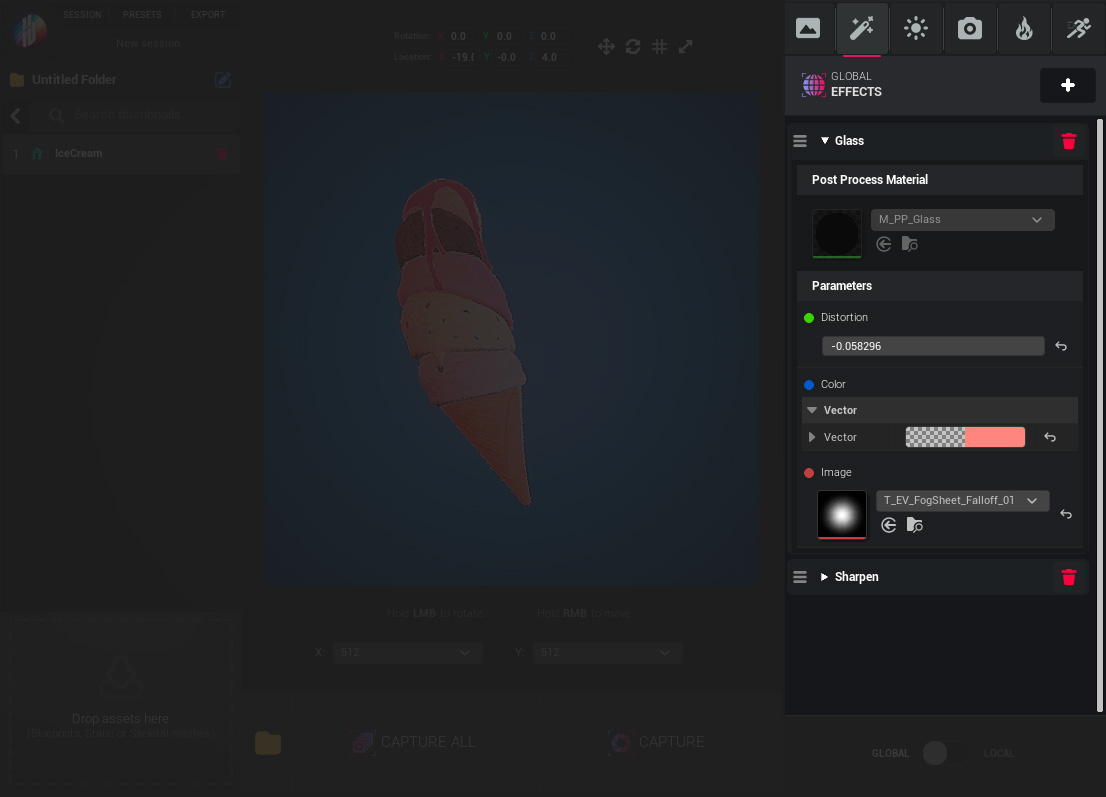Use selected asset for post process material

[883, 244]
